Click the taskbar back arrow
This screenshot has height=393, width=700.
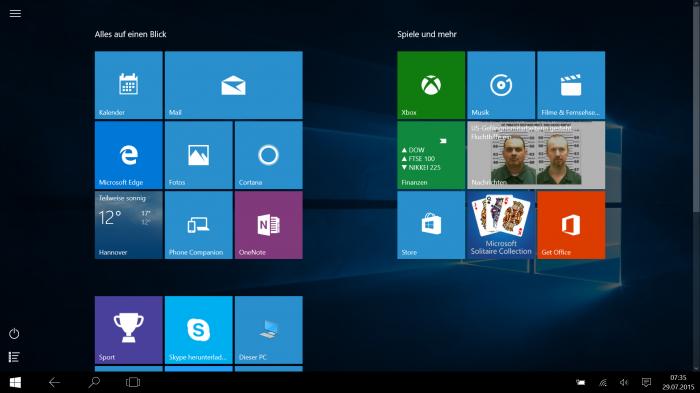[54, 382]
